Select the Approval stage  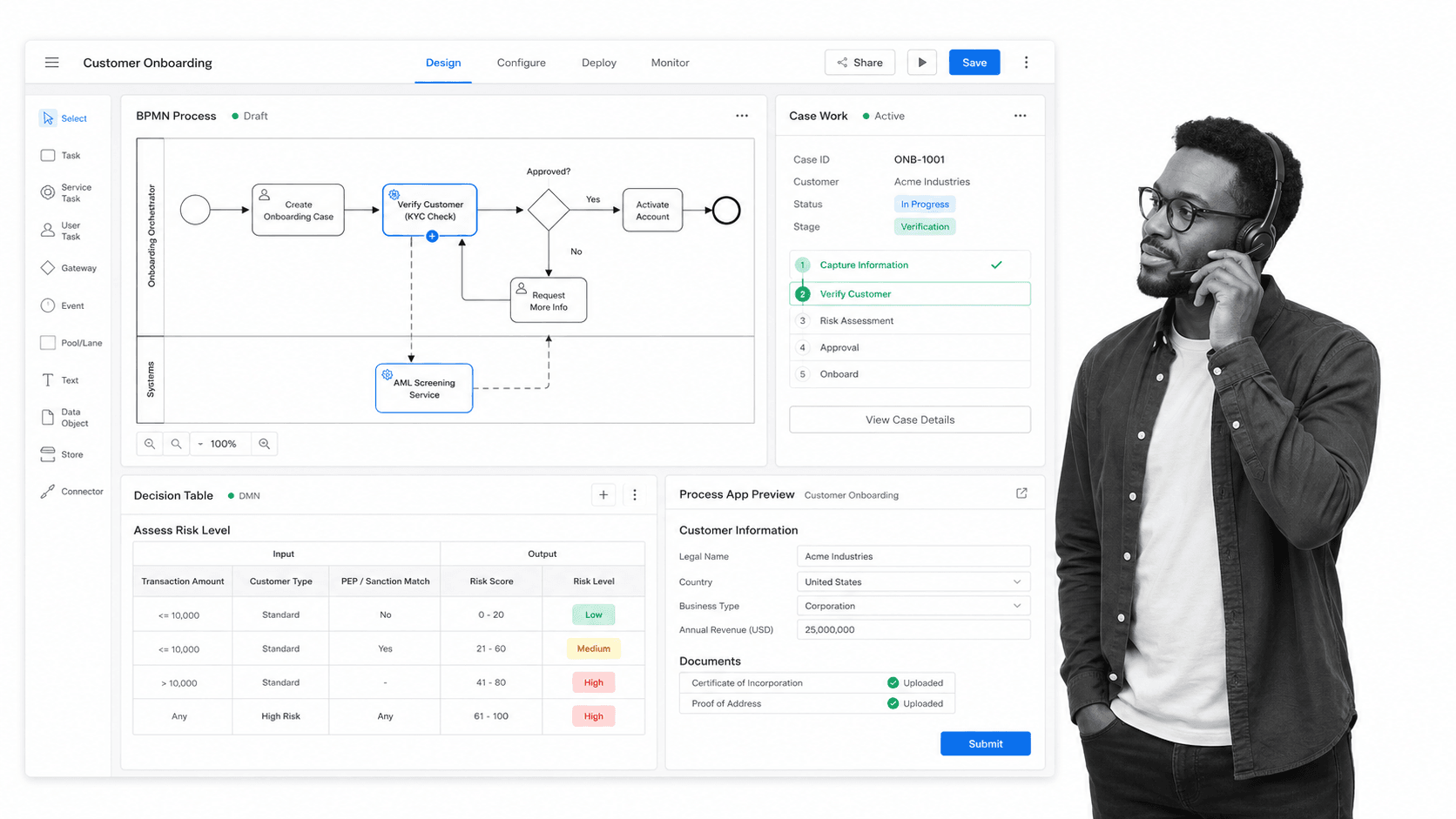pos(910,347)
